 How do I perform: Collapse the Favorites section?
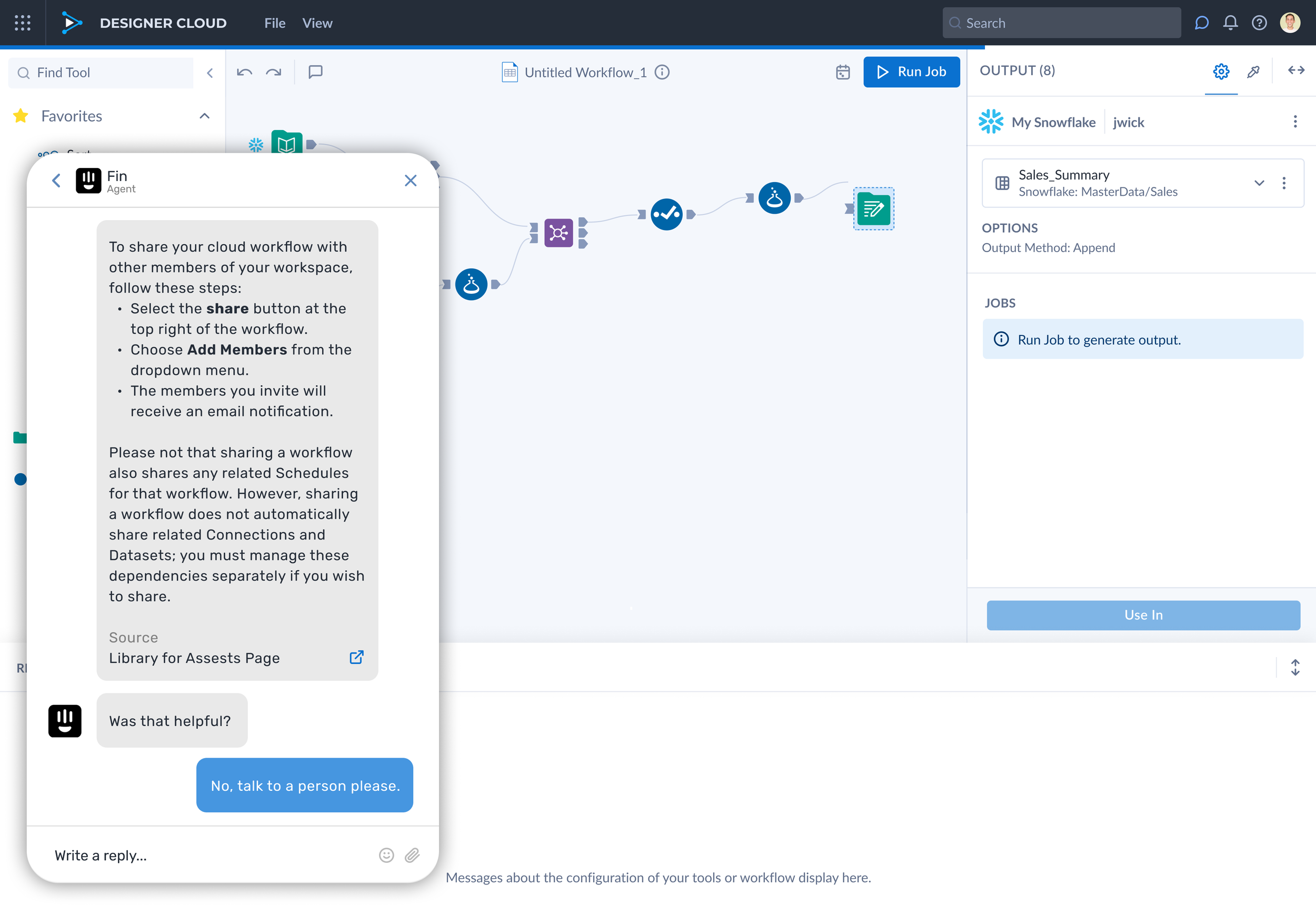point(205,116)
